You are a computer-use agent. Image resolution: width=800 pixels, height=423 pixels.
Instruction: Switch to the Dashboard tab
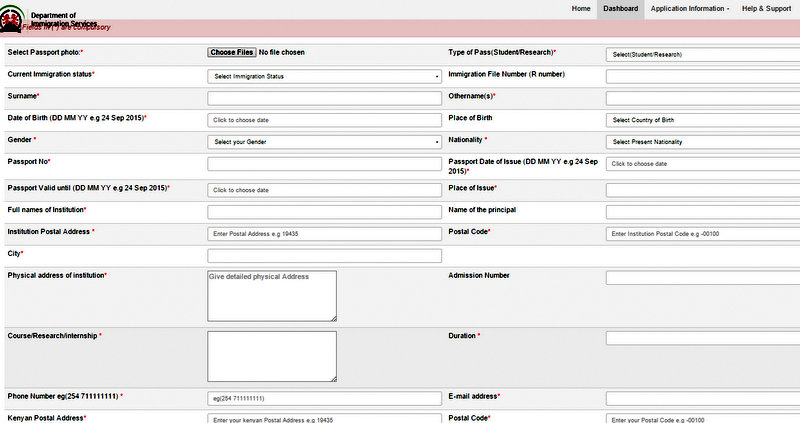click(620, 8)
